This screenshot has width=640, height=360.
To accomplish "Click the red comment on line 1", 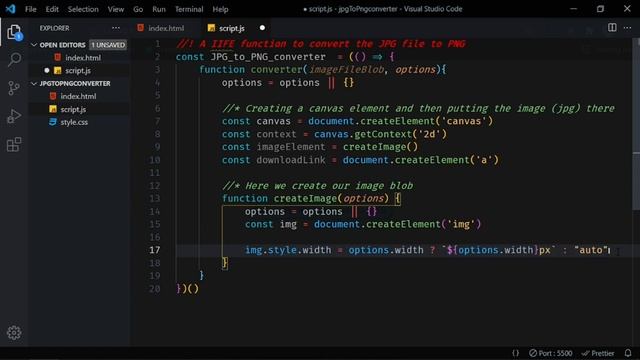I will point(320,44).
